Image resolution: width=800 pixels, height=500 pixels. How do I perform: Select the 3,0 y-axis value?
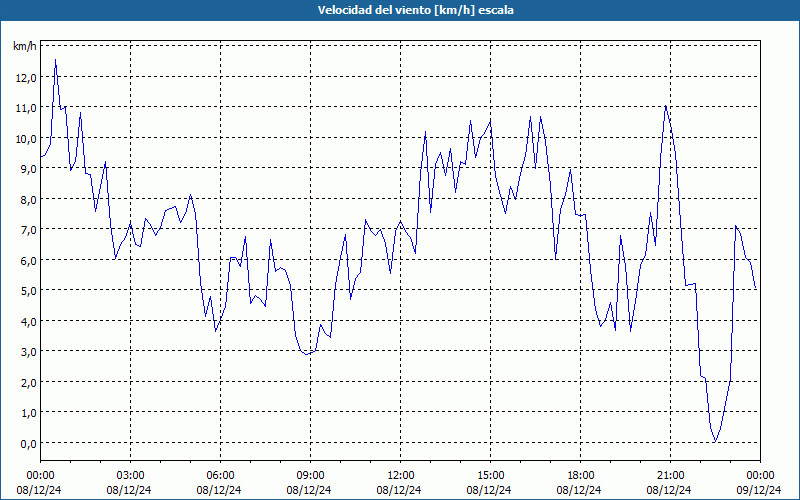pyautogui.click(x=29, y=352)
